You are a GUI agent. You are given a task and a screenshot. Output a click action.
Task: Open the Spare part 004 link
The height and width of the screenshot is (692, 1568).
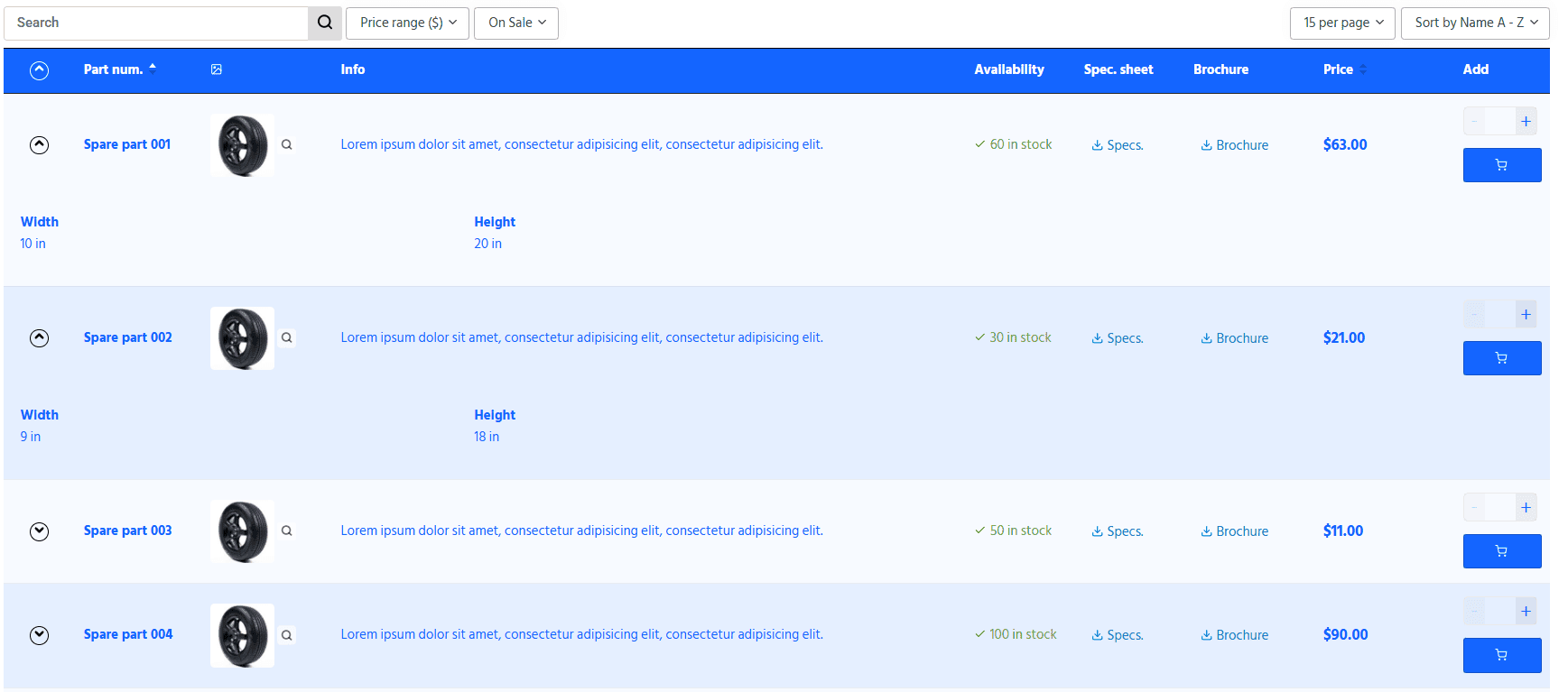[x=128, y=634]
